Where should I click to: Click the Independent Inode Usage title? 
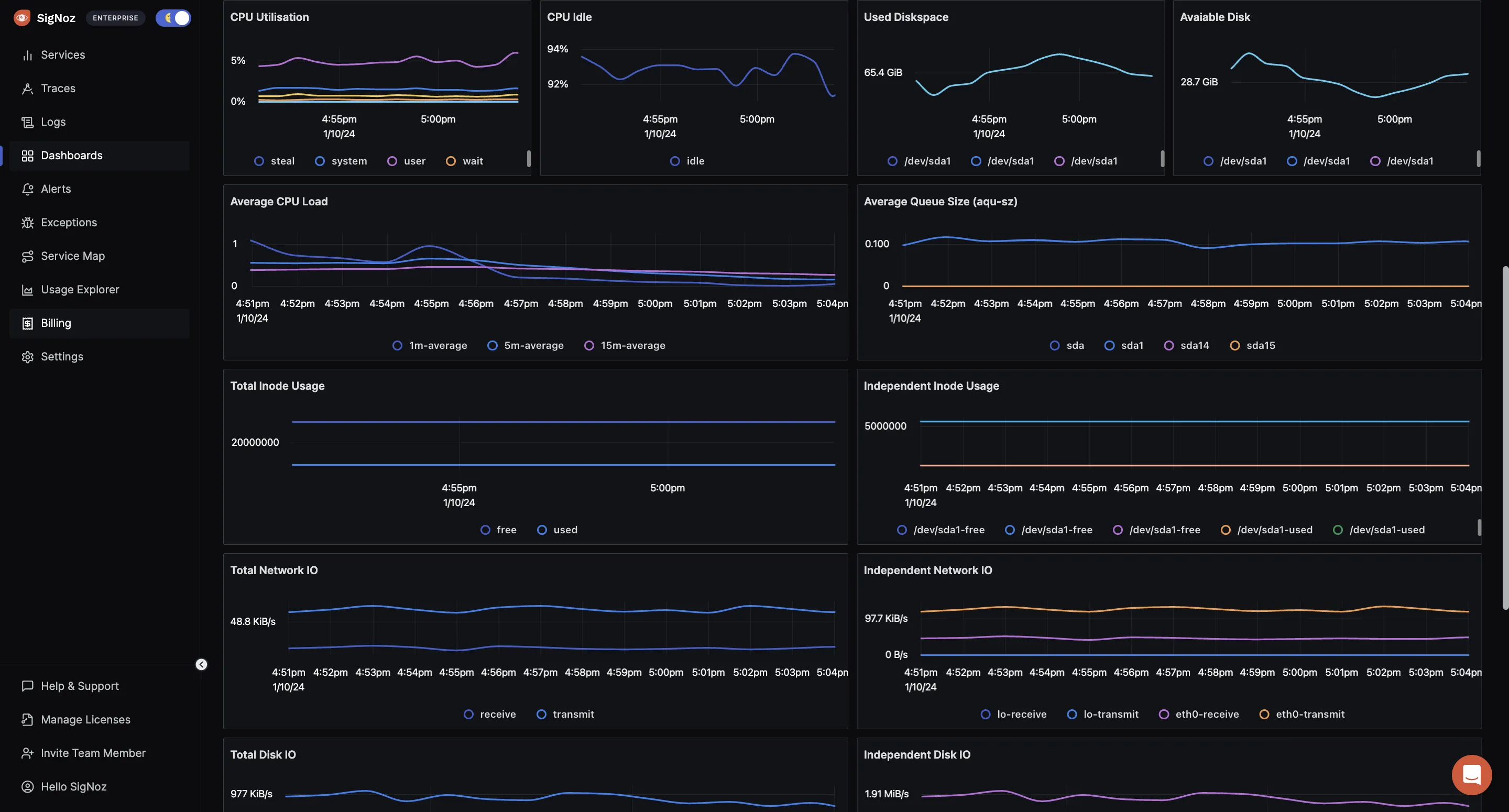(932, 386)
